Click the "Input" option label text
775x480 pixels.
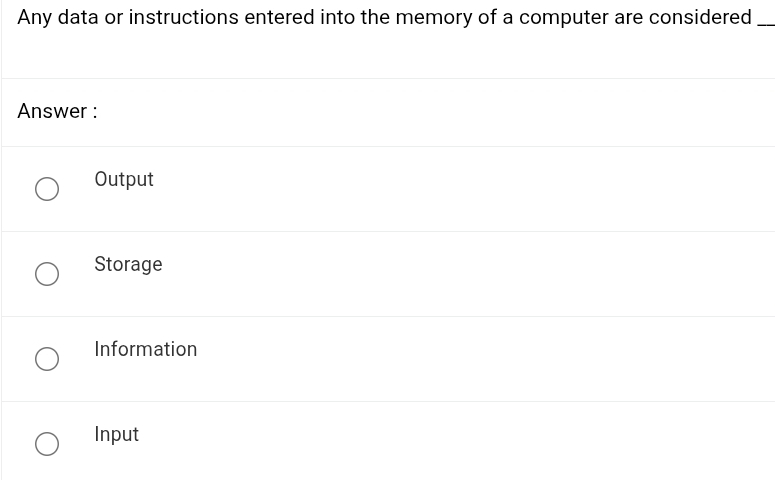(117, 434)
